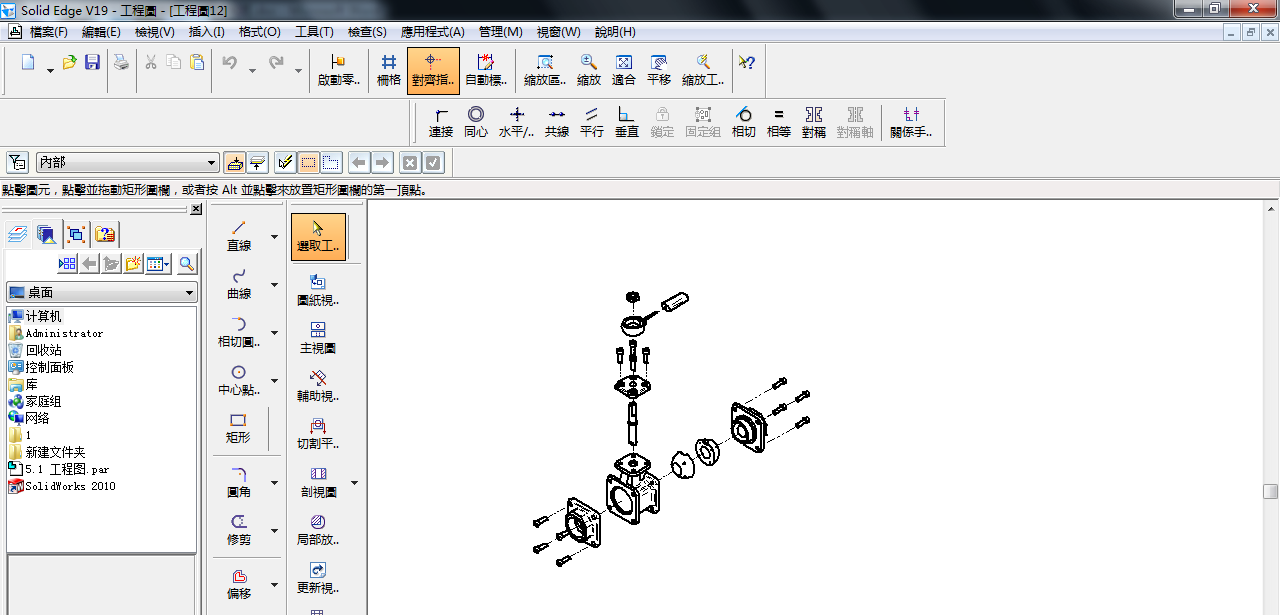Apply the 連接 connect relationship
The height and width of the screenshot is (615, 1280).
click(441, 122)
